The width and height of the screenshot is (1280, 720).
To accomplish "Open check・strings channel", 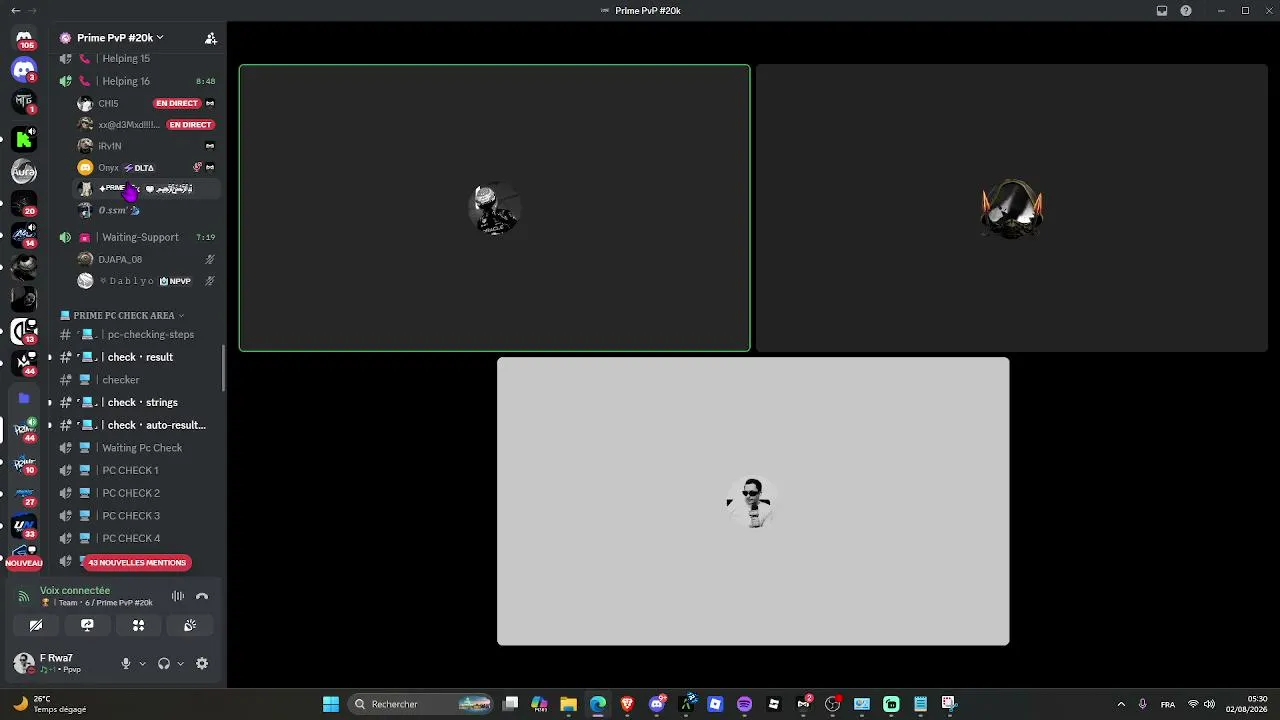I will [138, 402].
